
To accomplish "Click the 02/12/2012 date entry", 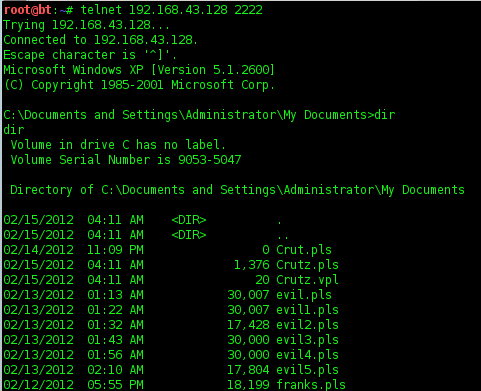I will pos(38,385).
